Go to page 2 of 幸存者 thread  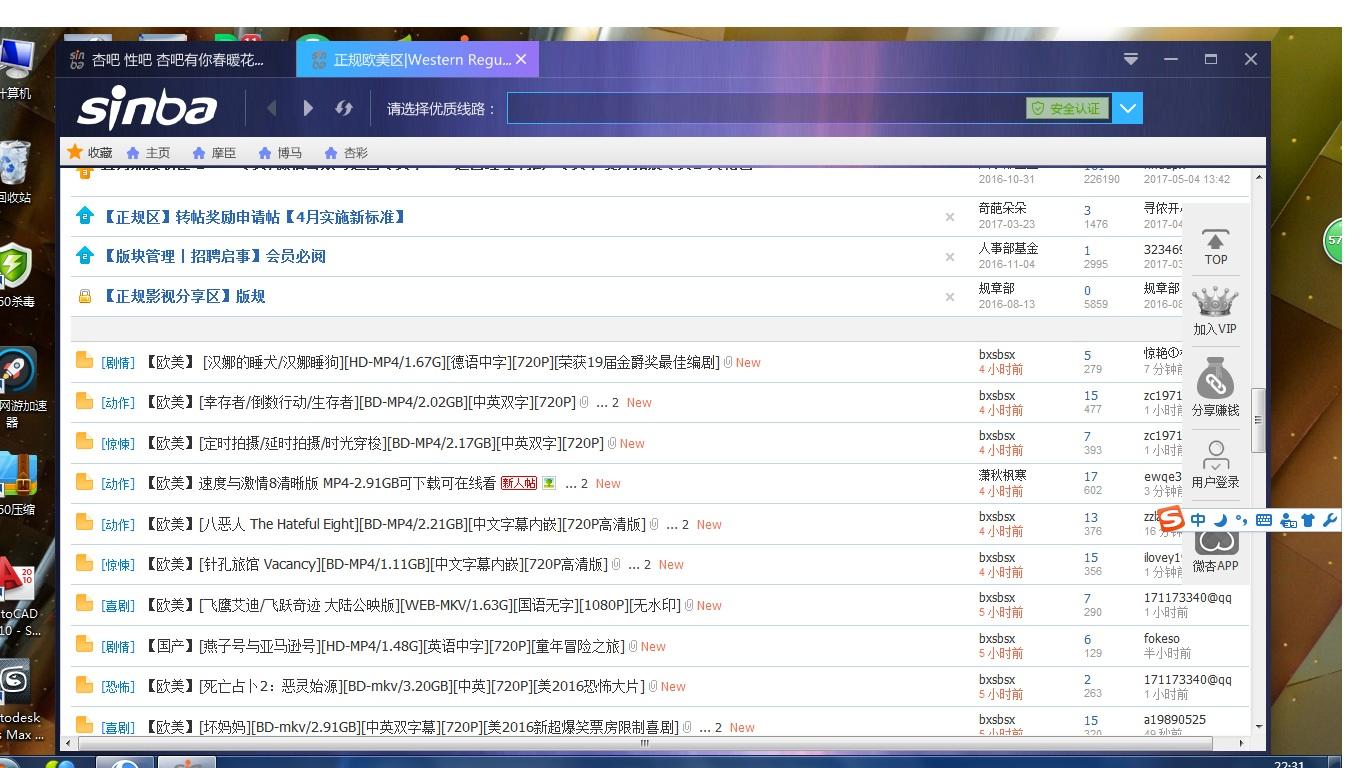tap(616, 403)
